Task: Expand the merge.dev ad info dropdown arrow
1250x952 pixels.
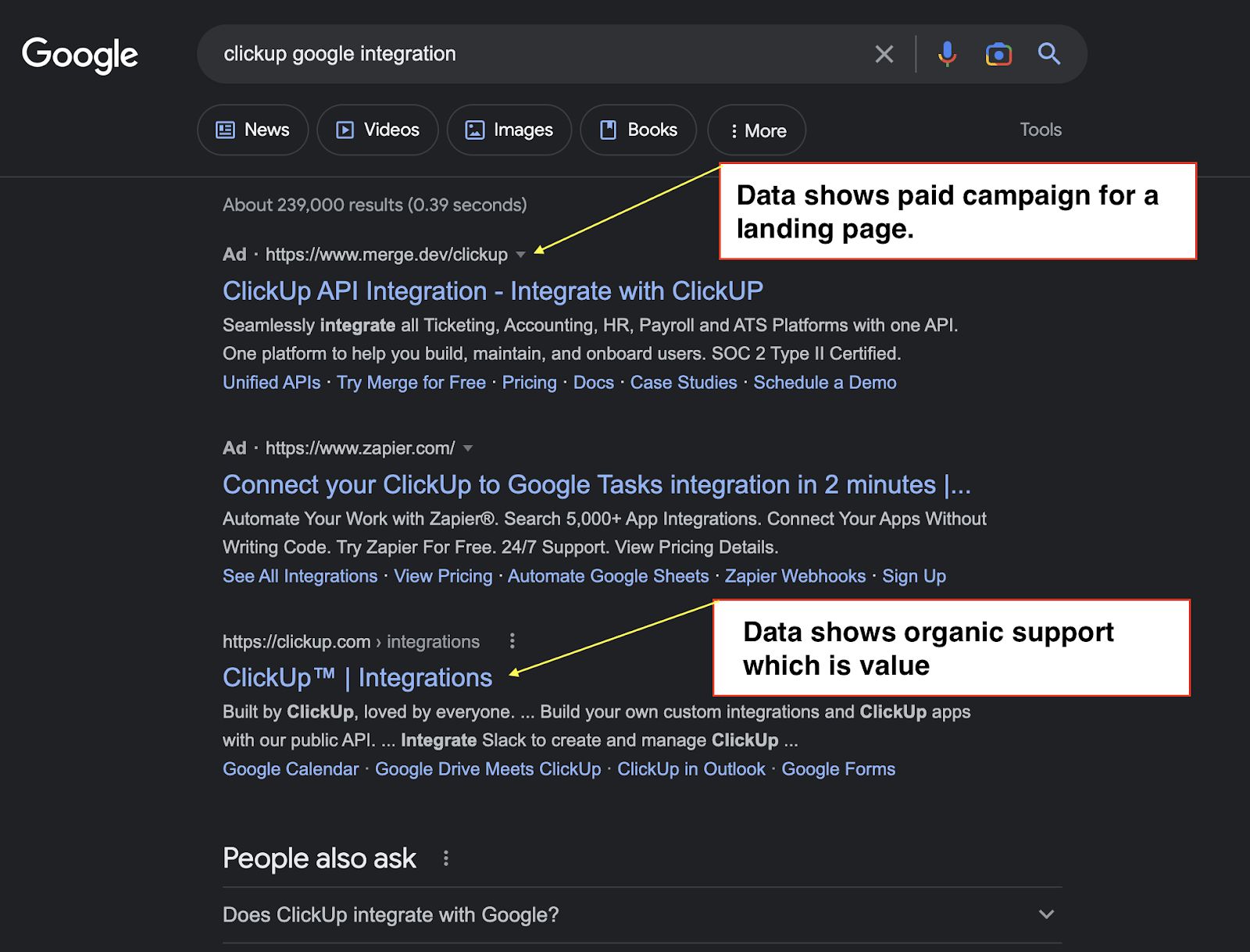Action: pos(520,255)
